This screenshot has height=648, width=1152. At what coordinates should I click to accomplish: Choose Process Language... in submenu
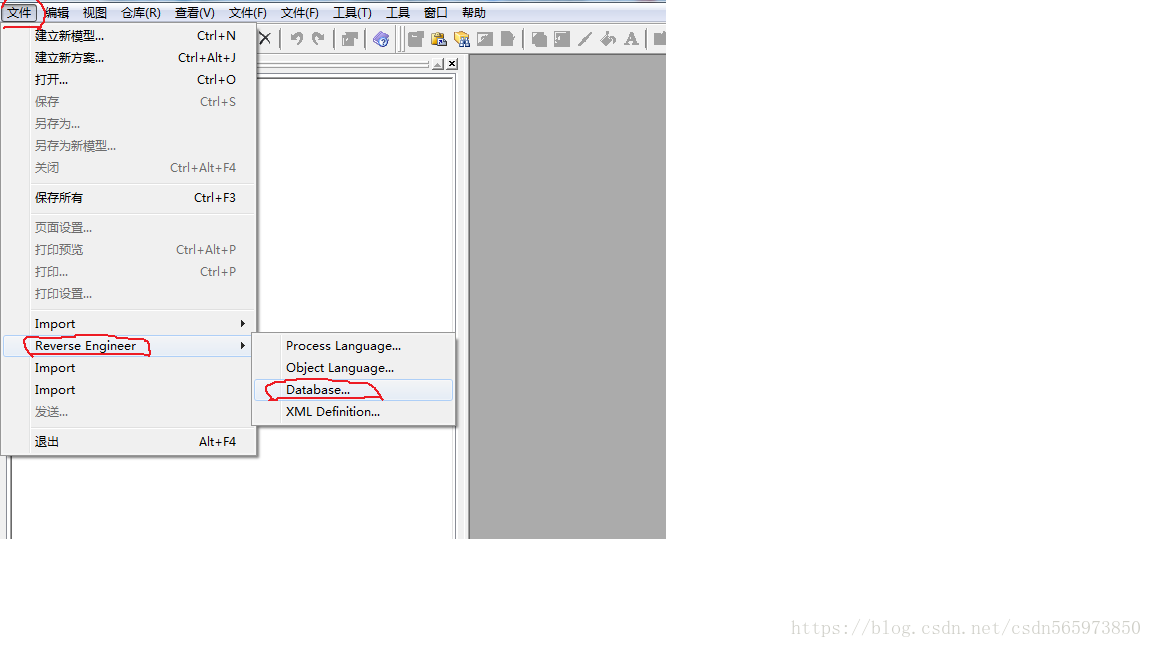(353, 345)
